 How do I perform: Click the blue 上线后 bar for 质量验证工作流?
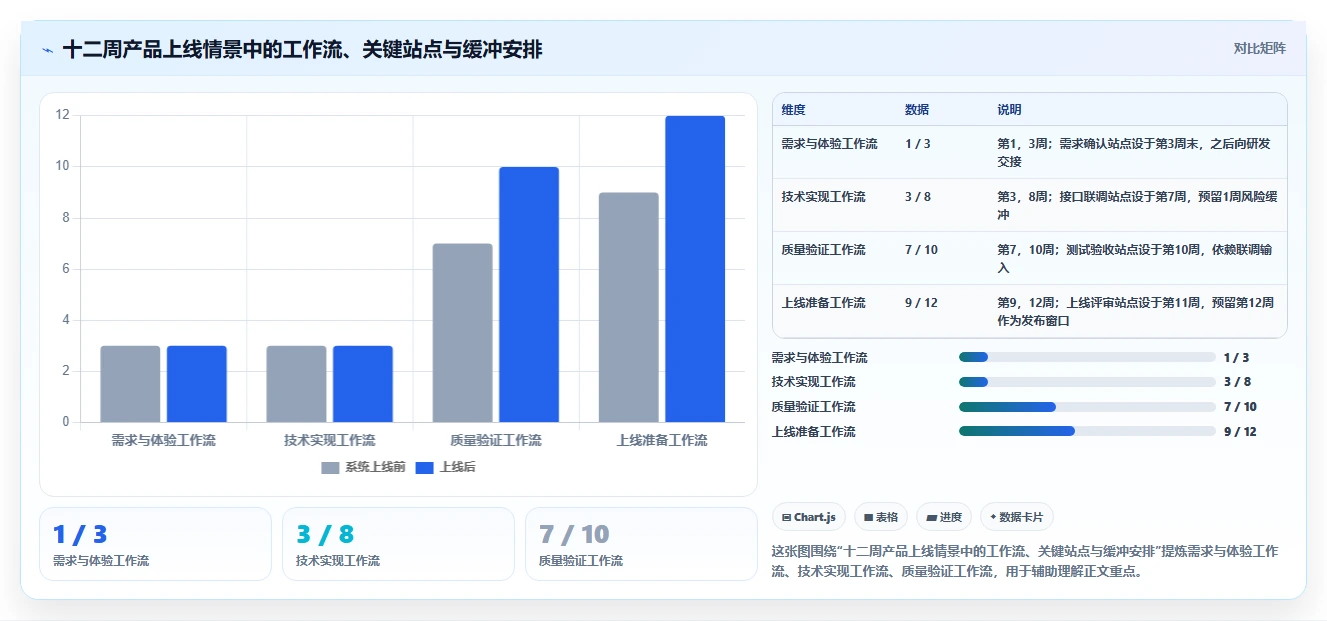pyautogui.click(x=529, y=295)
